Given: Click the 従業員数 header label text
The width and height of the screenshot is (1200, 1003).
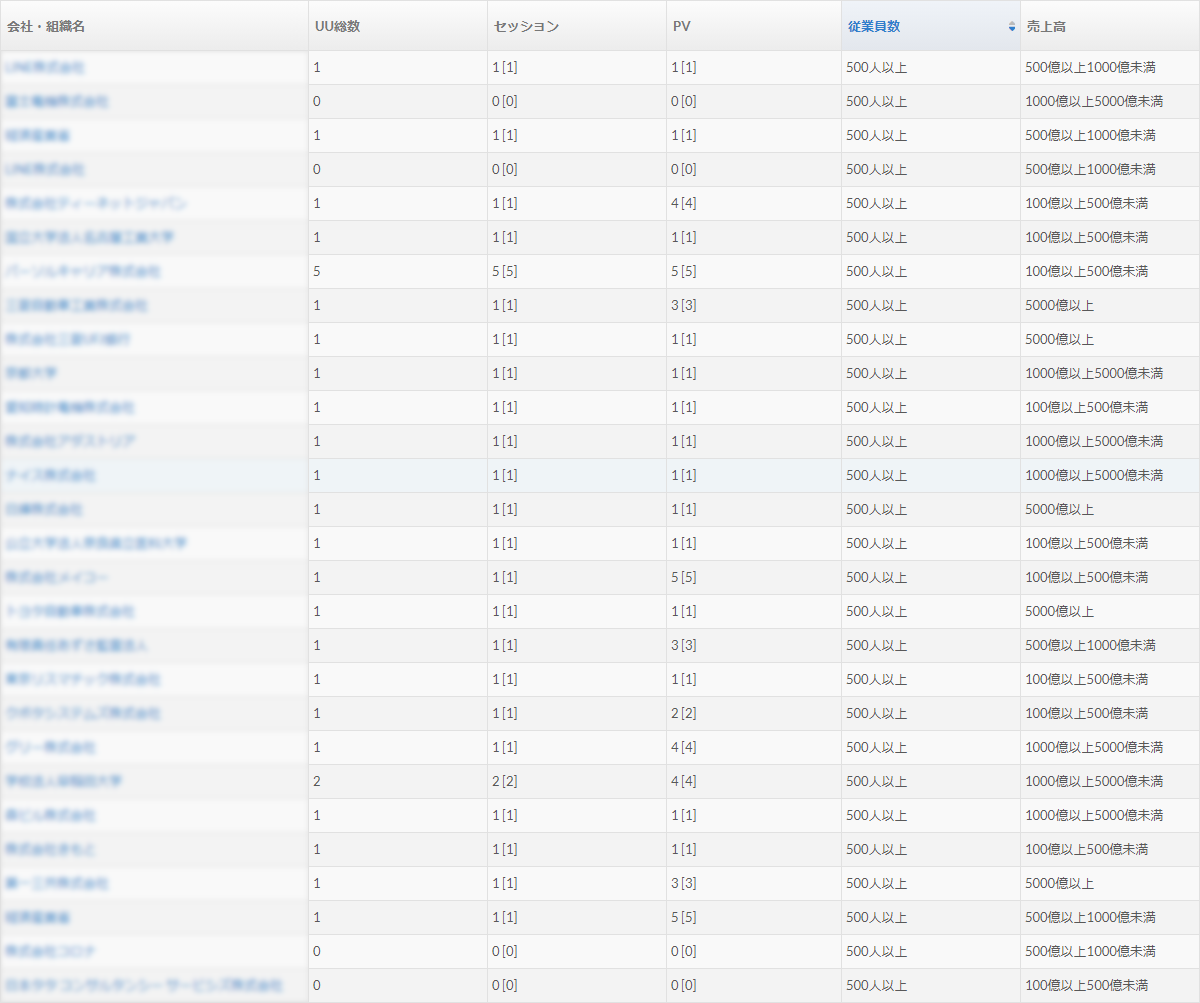Looking at the screenshot, I should pos(874,26).
